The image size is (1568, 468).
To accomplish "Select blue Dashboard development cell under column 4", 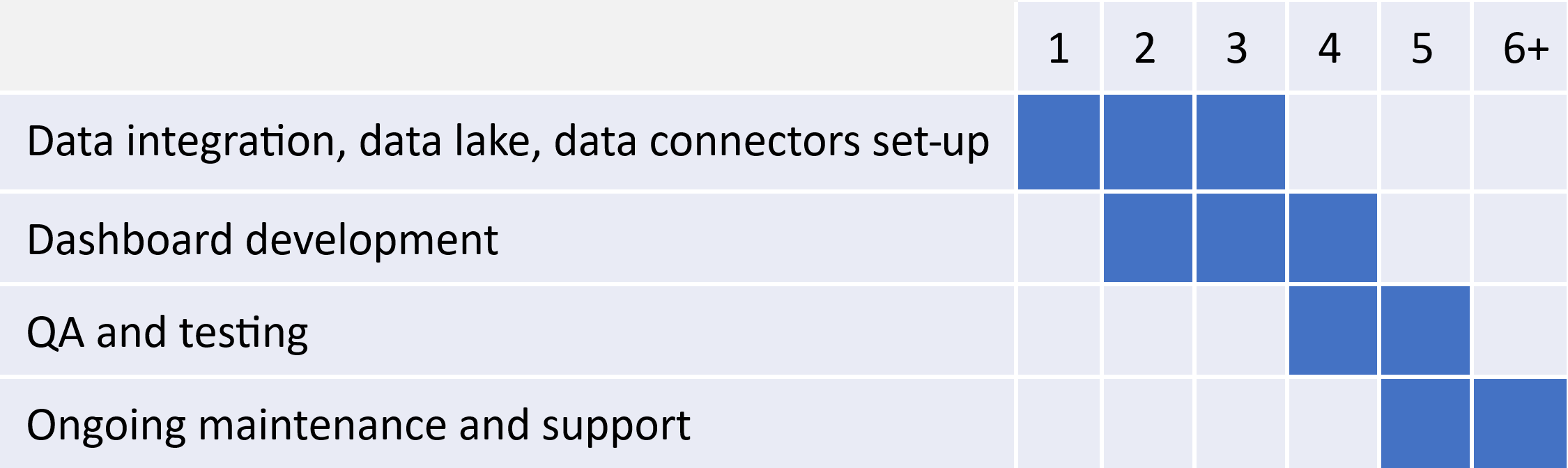I will (1333, 237).
